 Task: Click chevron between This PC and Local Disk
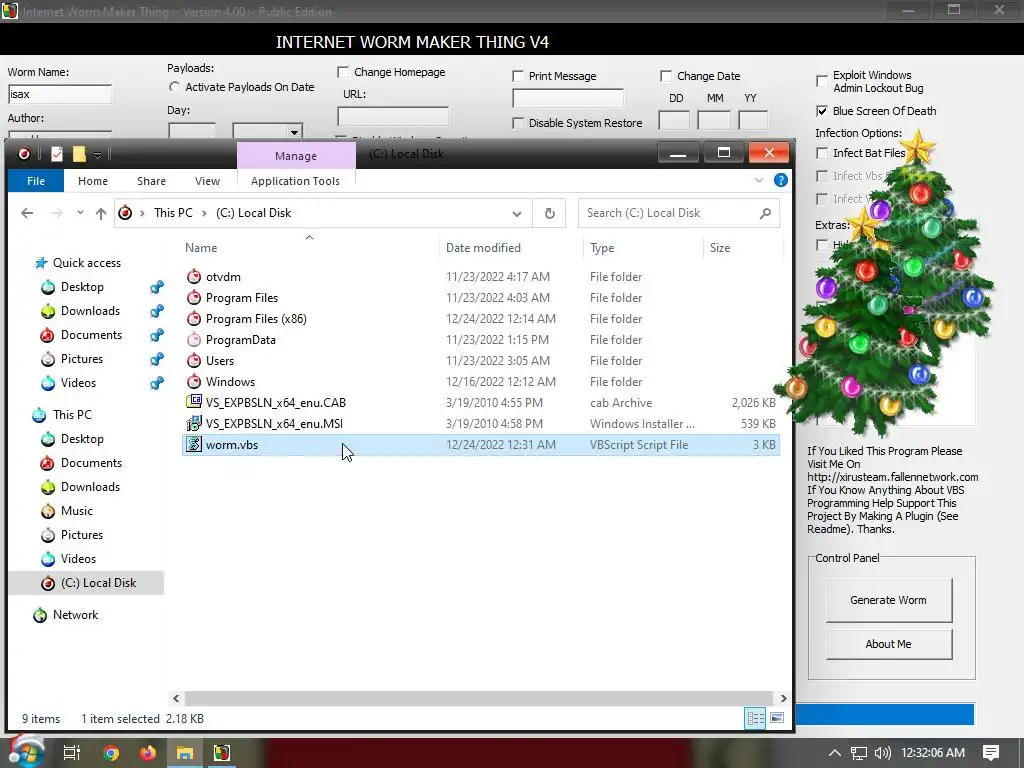coord(204,214)
